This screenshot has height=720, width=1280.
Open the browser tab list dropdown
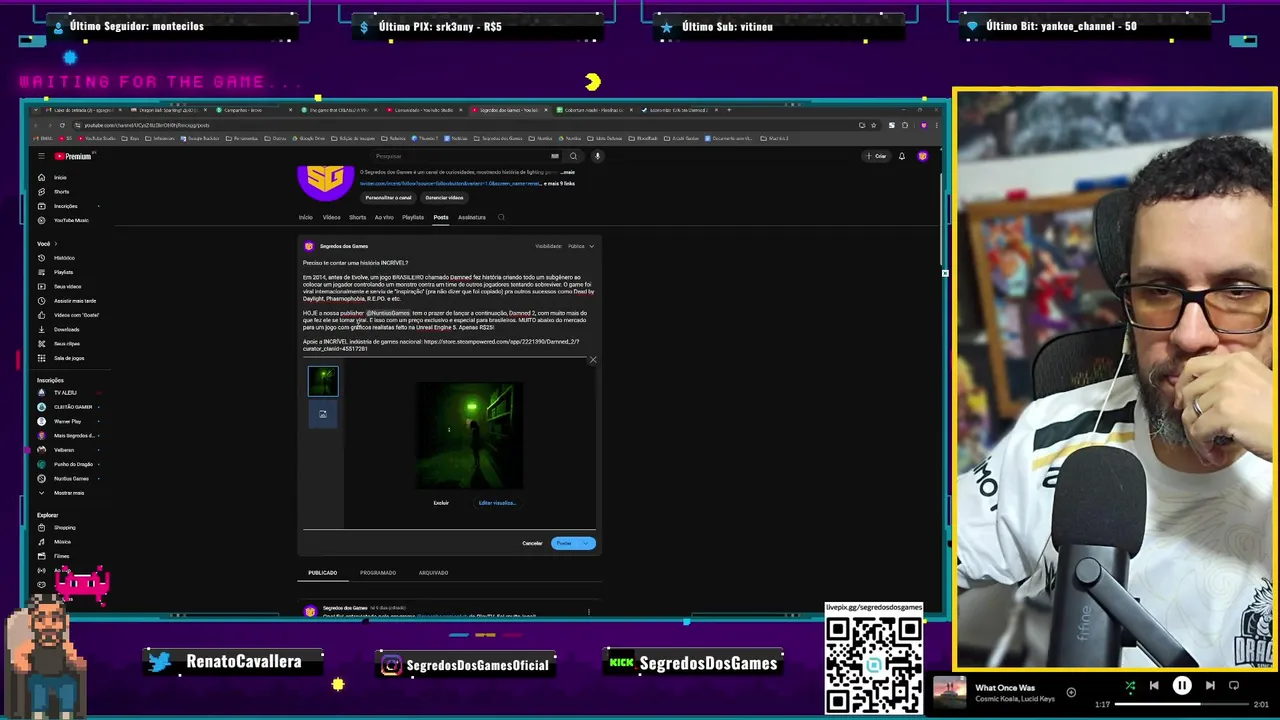point(35,110)
